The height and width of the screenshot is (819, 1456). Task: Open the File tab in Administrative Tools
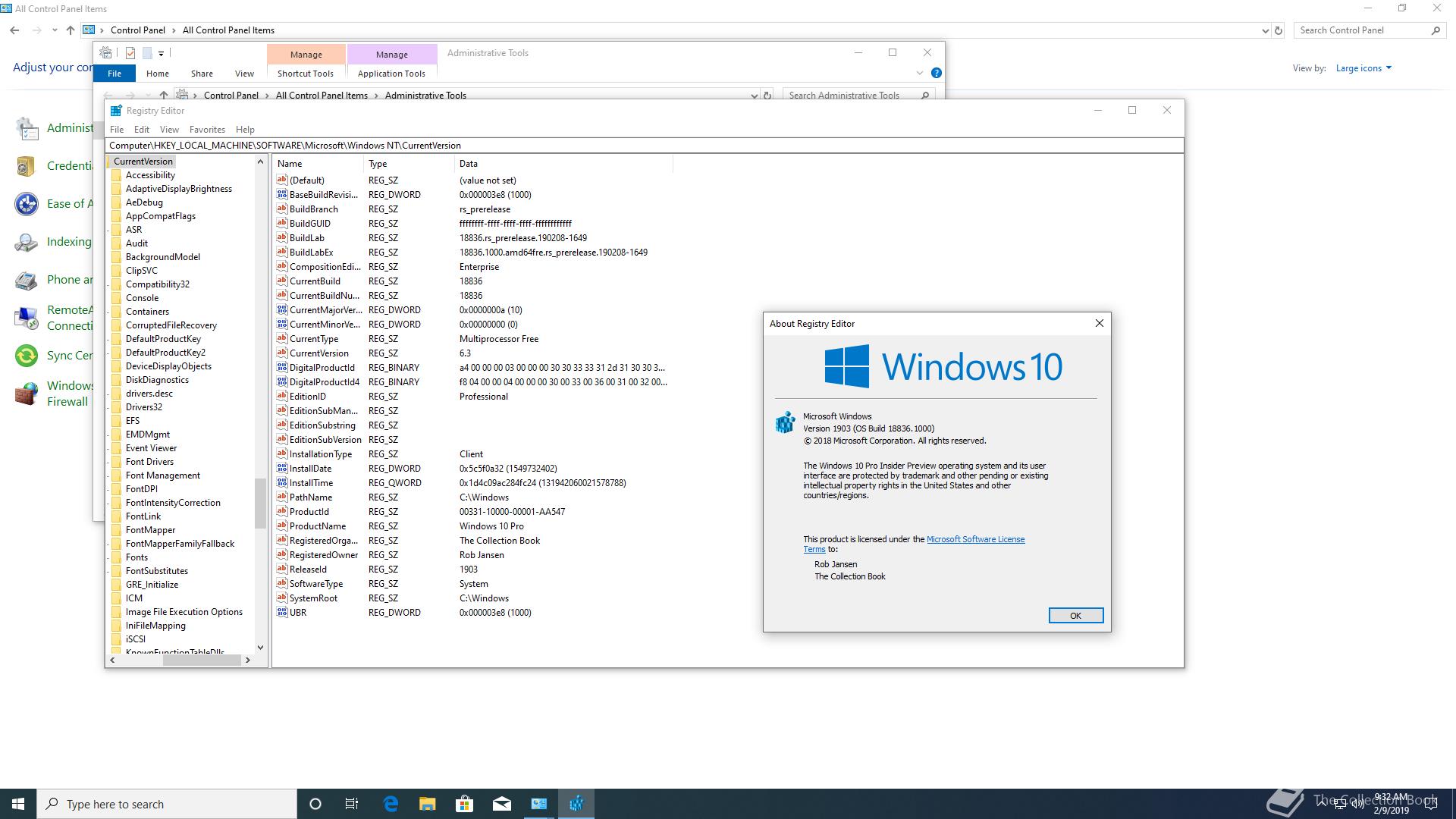(x=115, y=74)
